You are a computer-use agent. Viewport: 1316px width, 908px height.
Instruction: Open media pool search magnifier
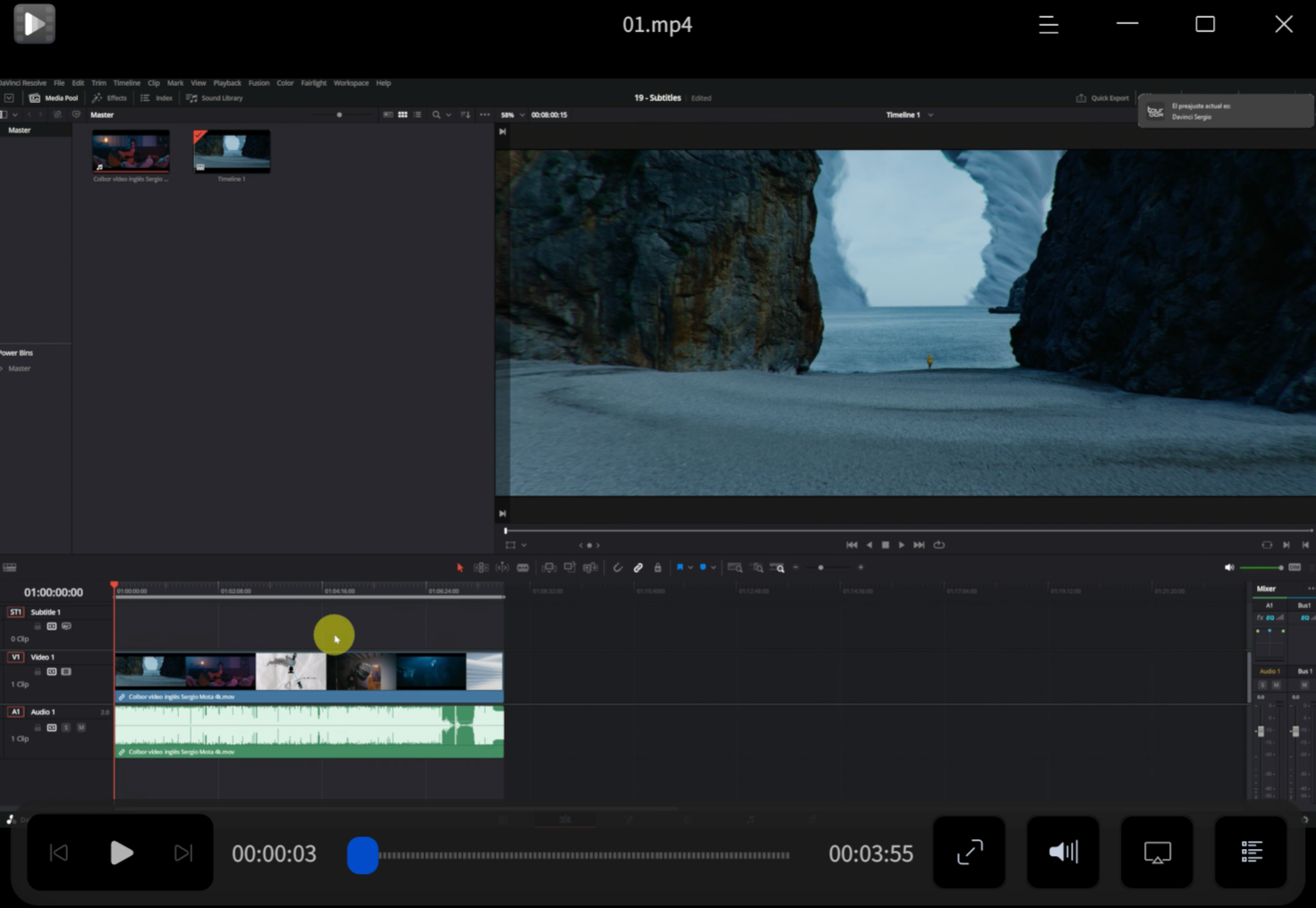[436, 115]
